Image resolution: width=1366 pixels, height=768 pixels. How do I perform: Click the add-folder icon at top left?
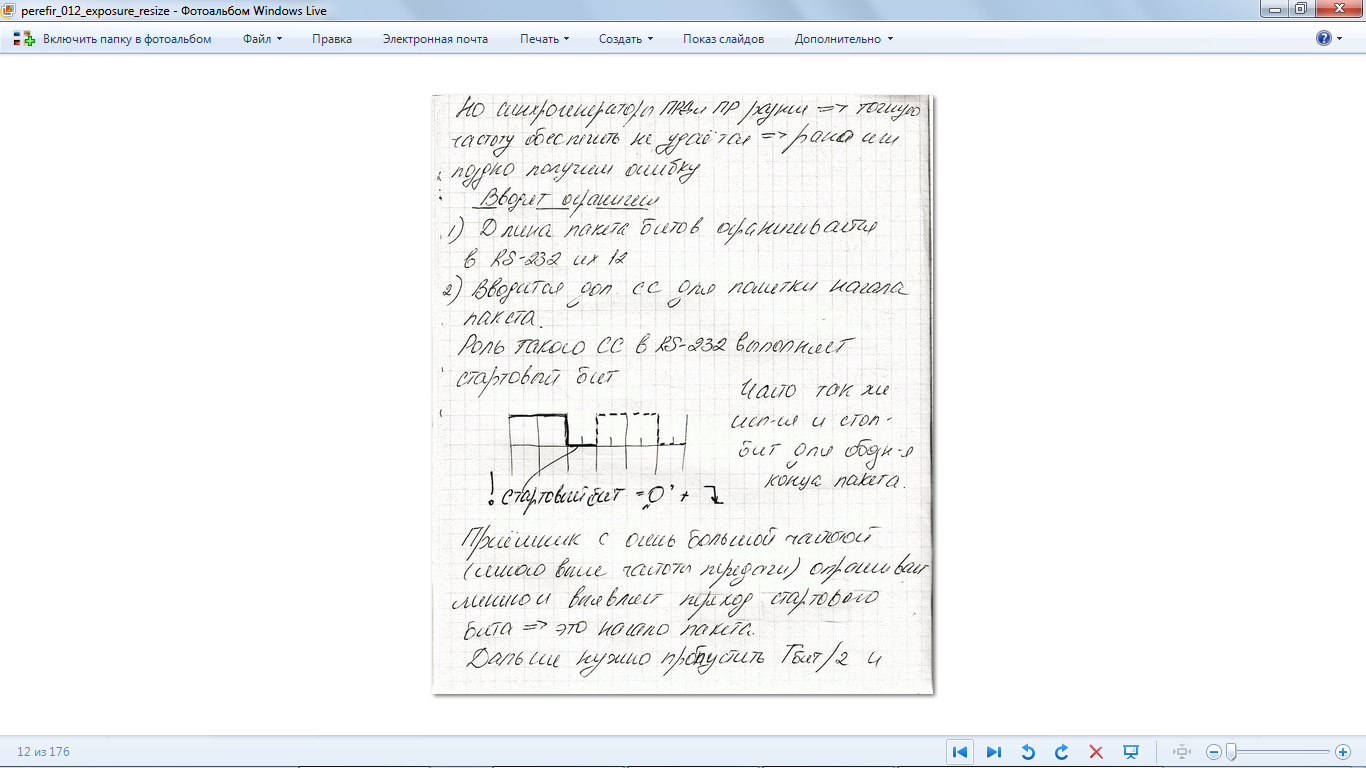[23, 39]
